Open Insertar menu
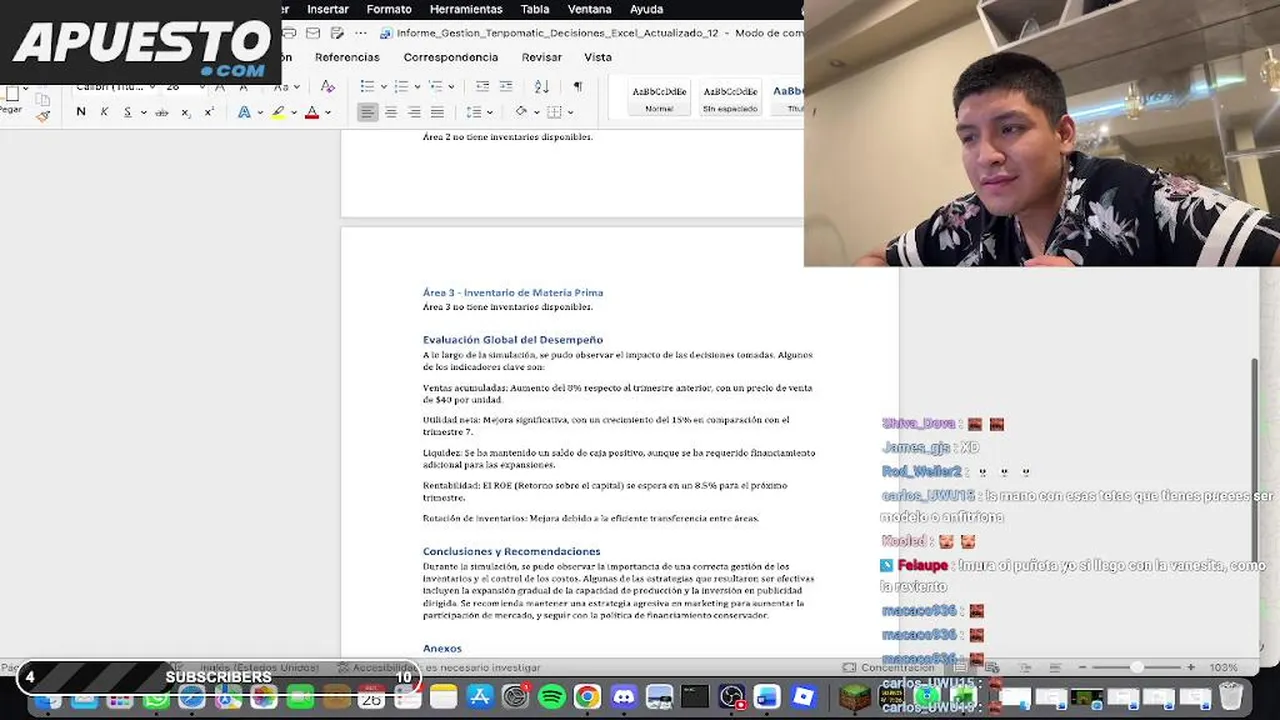 [328, 9]
